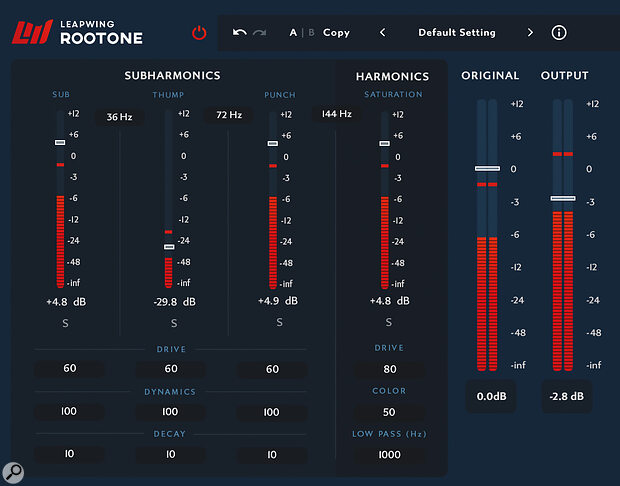Screen dimensions: 620x486
Task: Click the SUBHARMONICS section heading
Action: (x=172, y=76)
